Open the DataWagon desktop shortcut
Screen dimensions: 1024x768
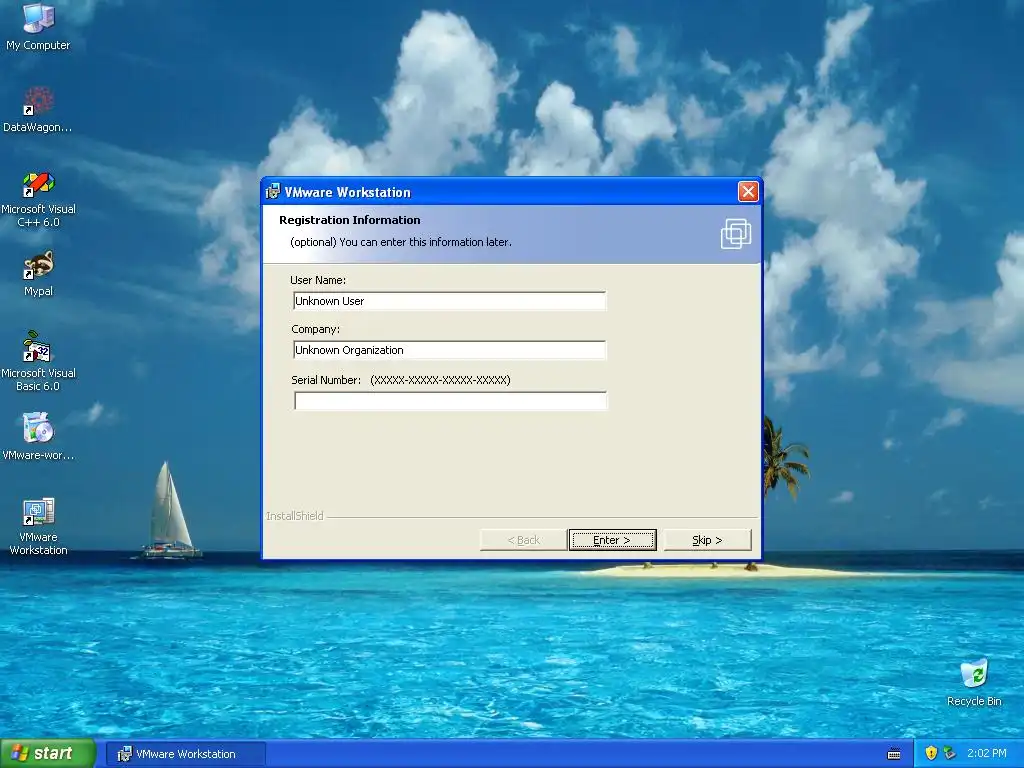[x=38, y=108]
